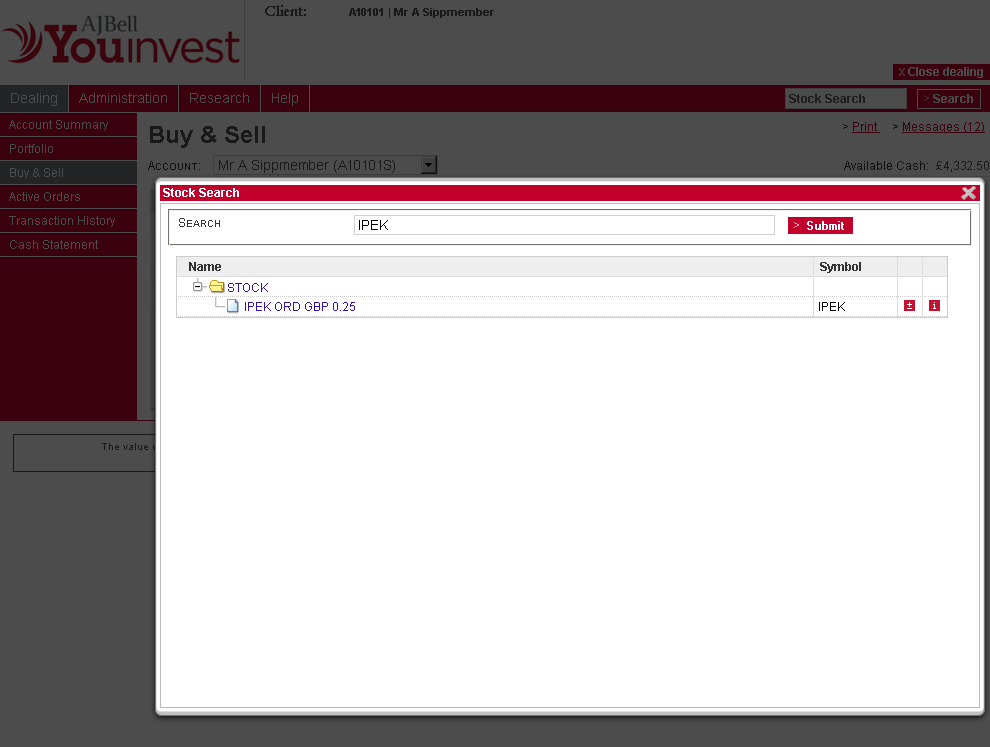
Task: Click the Print link
Action: coord(865,127)
